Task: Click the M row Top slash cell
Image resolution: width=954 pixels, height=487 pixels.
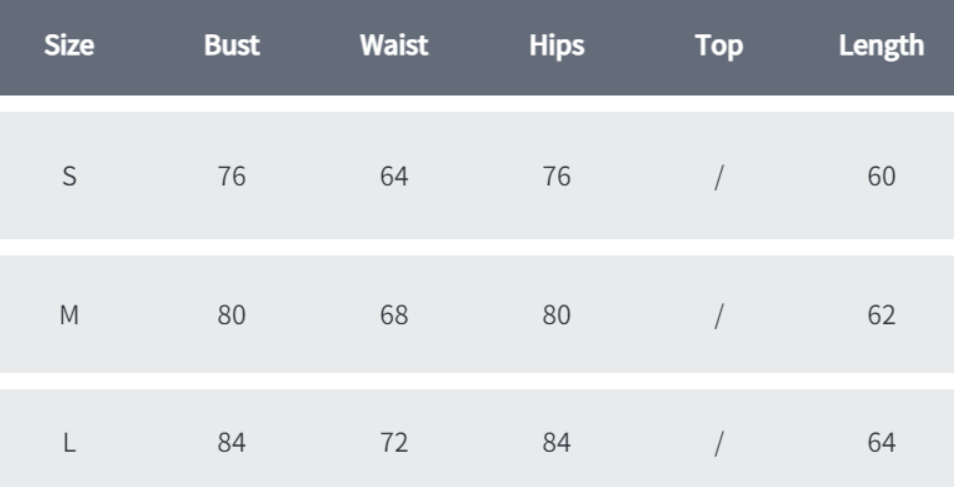Action: click(x=719, y=316)
